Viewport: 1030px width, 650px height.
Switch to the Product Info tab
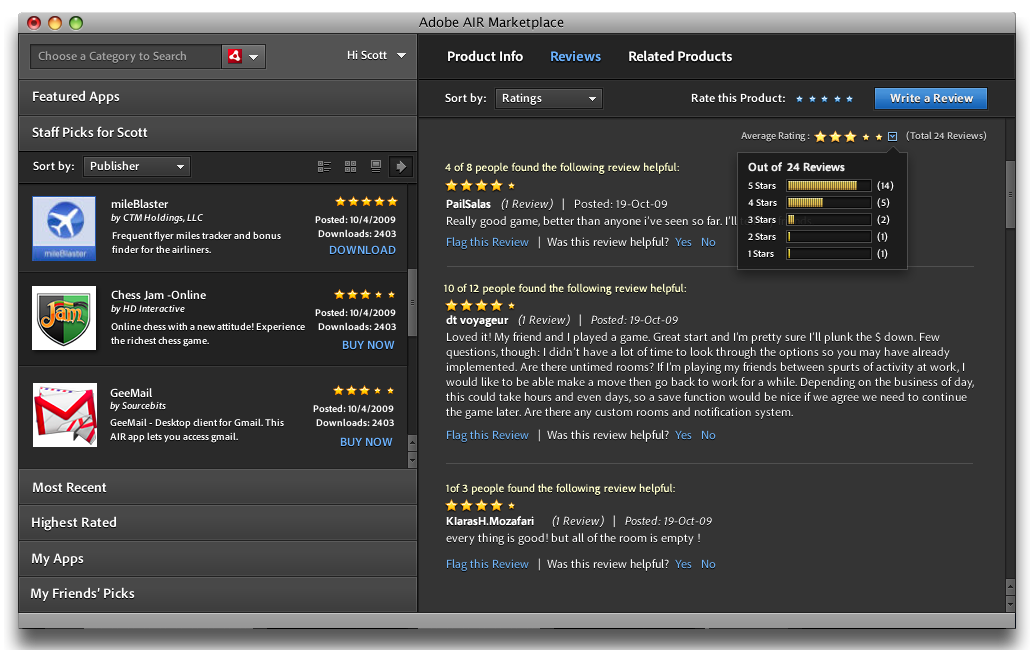click(x=485, y=56)
